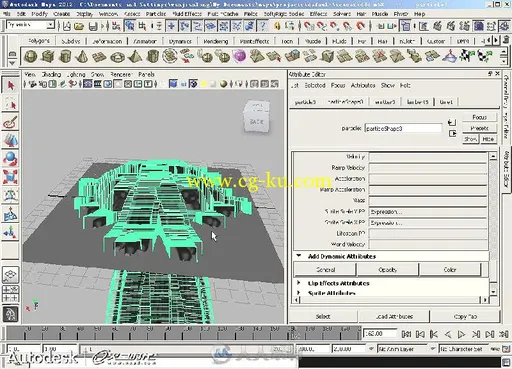Toggle film gate in viewport toolbar
The height and width of the screenshot is (369, 512).
coord(98,84)
